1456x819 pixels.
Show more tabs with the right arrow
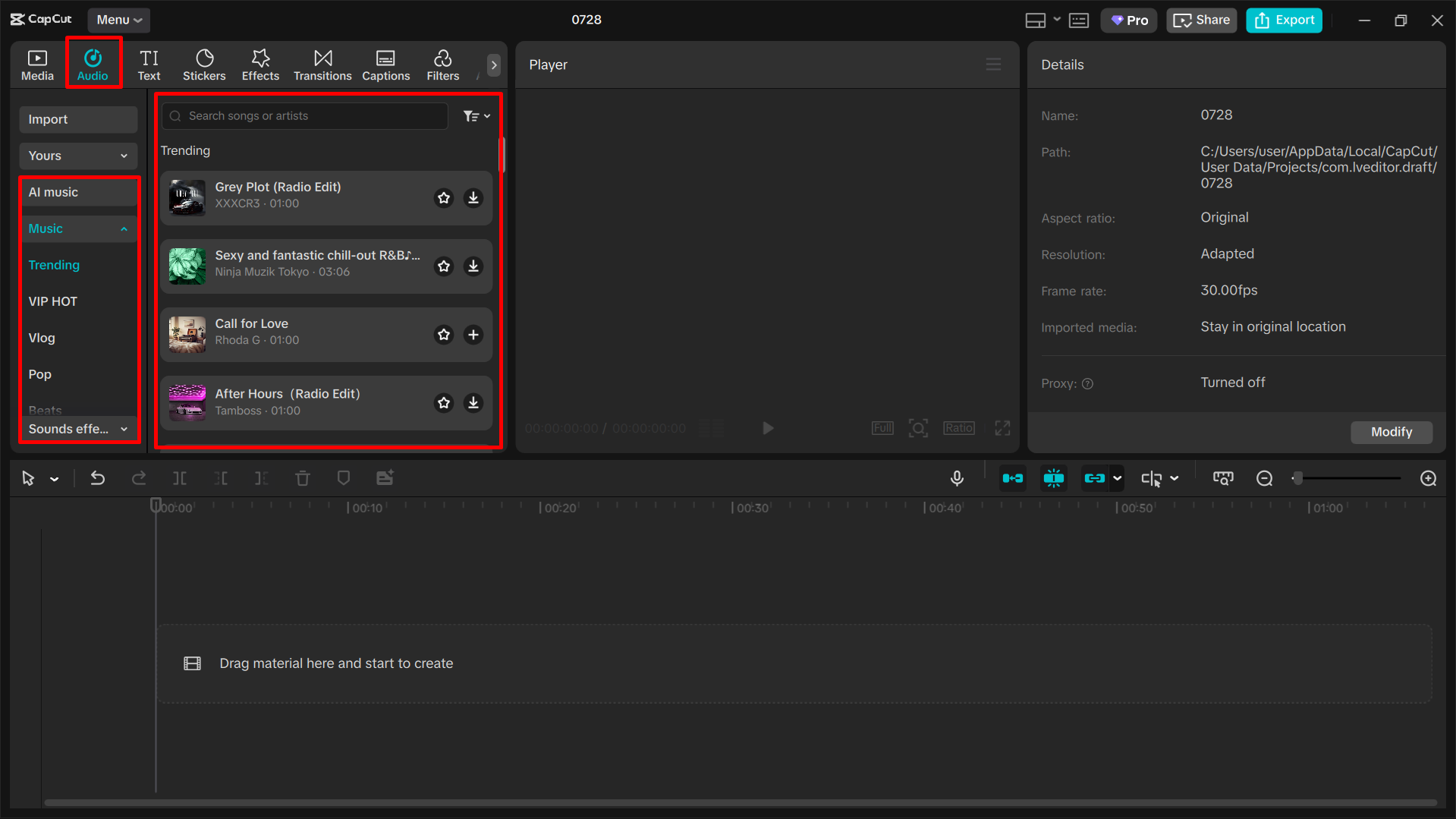(494, 65)
